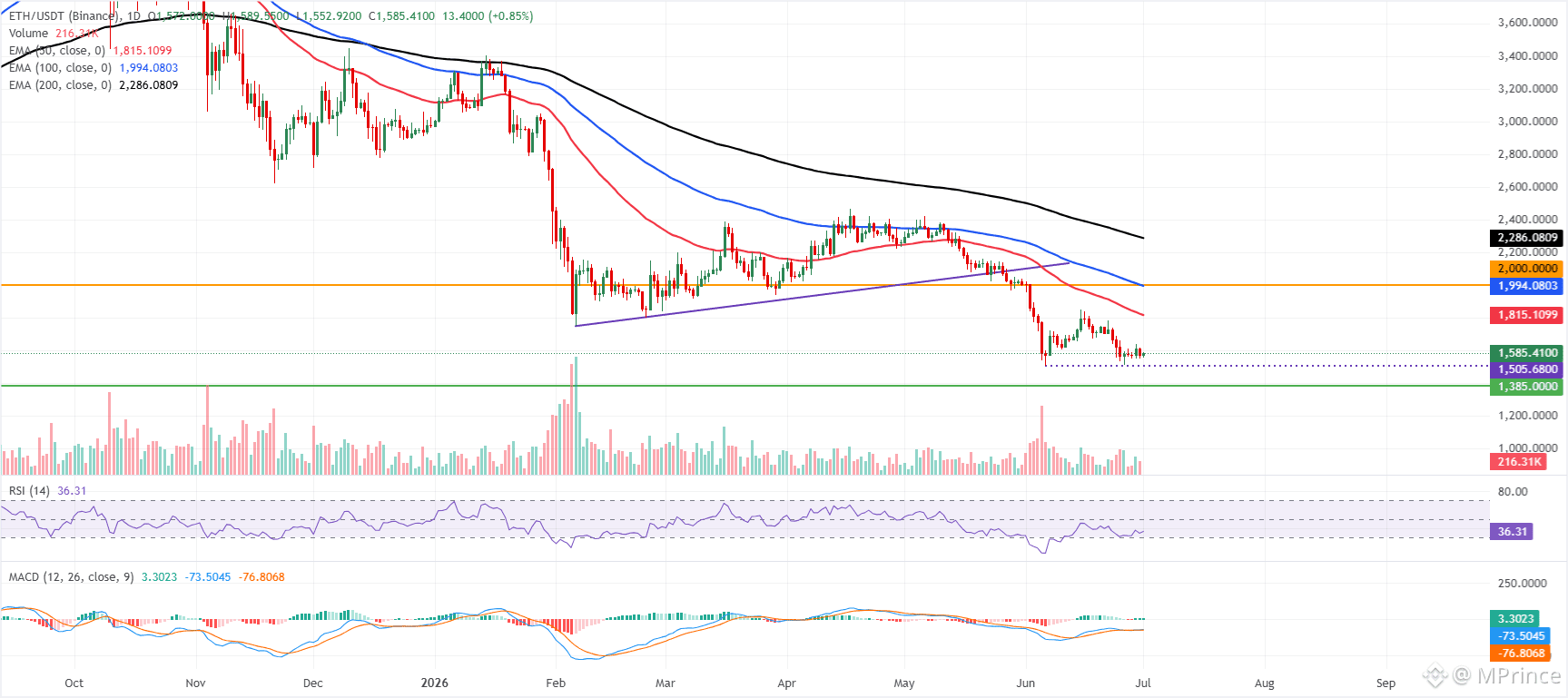1568x698 pixels.
Task: Select the purple ascending trendline
Action: click(x=823, y=294)
